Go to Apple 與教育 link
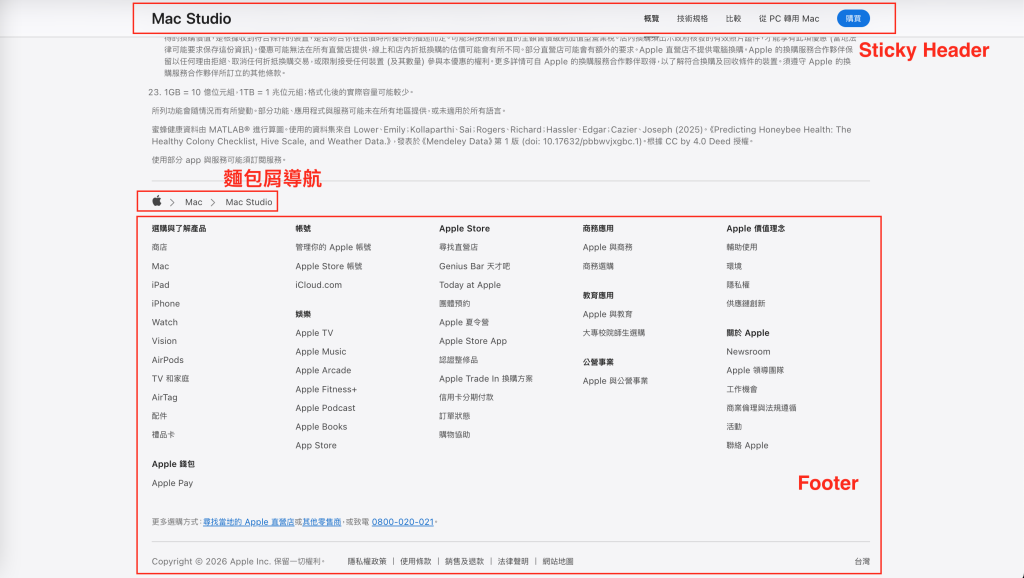The width and height of the screenshot is (1024, 578). point(607,314)
